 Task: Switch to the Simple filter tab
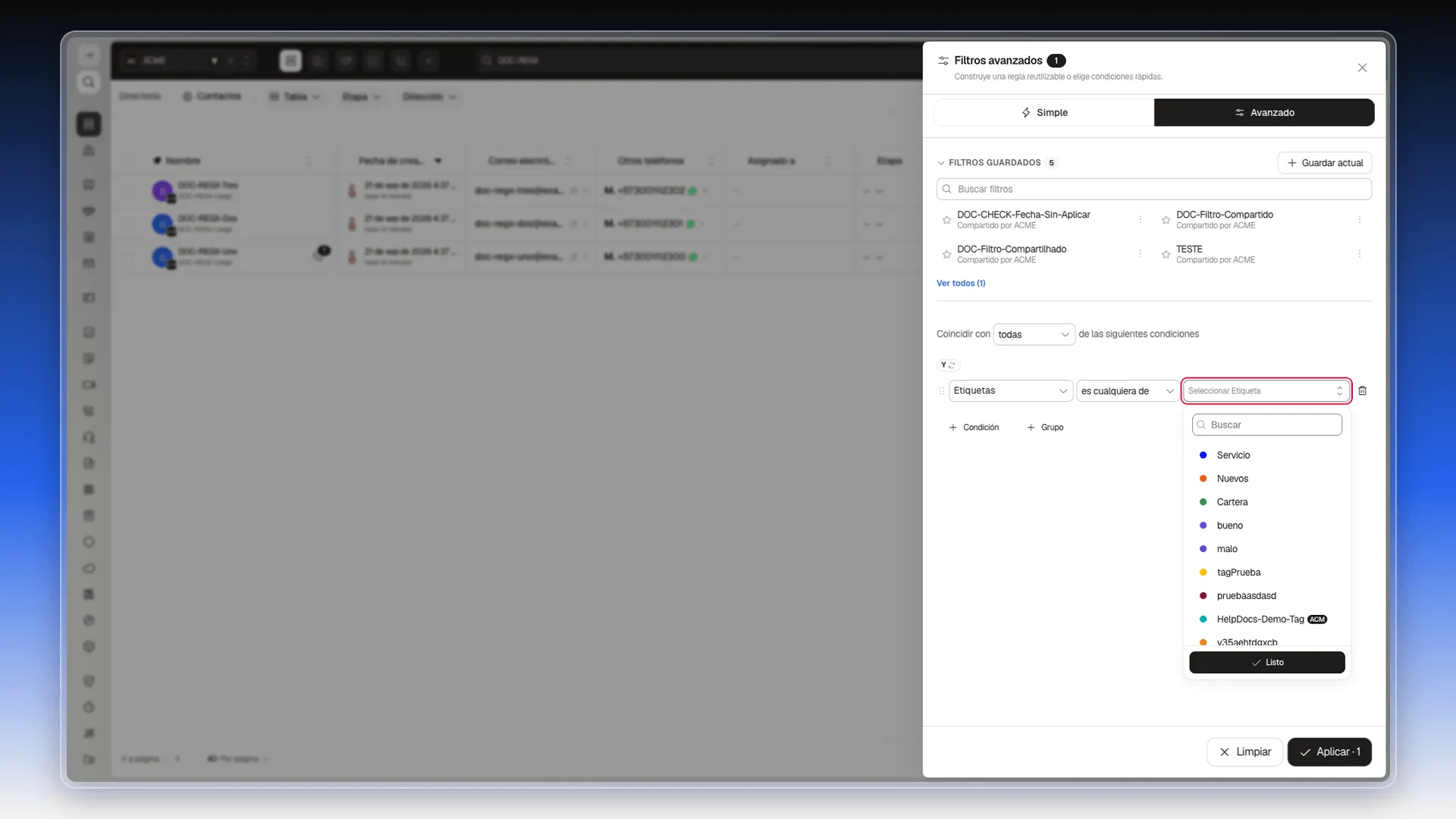click(x=1044, y=112)
